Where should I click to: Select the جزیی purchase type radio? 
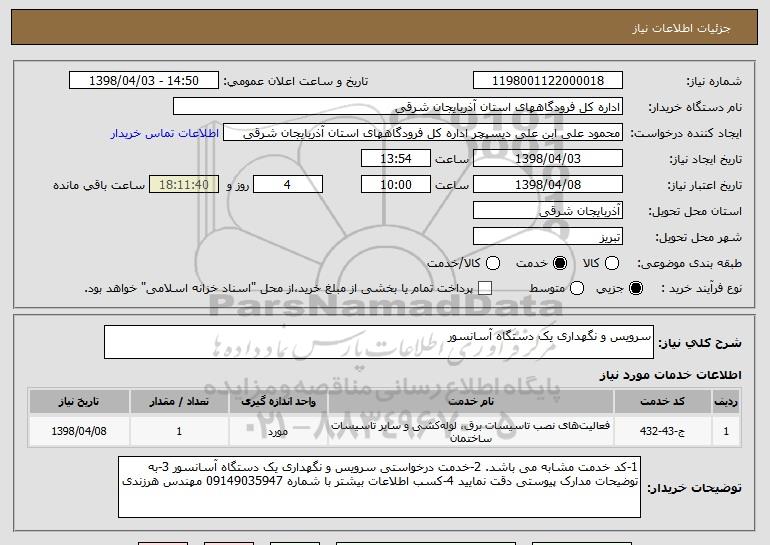click(x=635, y=288)
